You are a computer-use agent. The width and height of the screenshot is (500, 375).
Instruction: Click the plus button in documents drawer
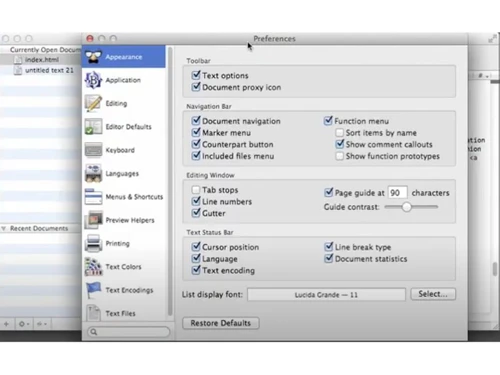6,324
